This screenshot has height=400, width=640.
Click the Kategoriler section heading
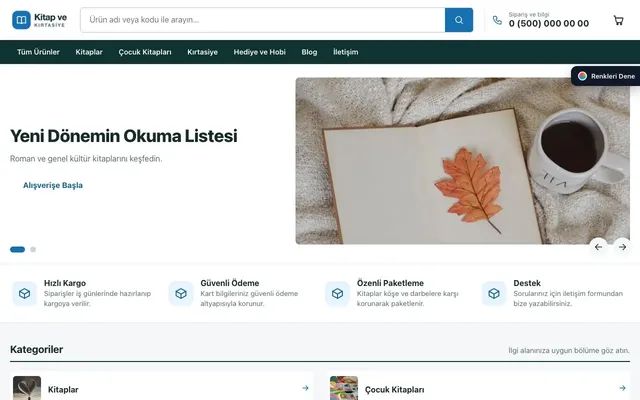point(36,349)
